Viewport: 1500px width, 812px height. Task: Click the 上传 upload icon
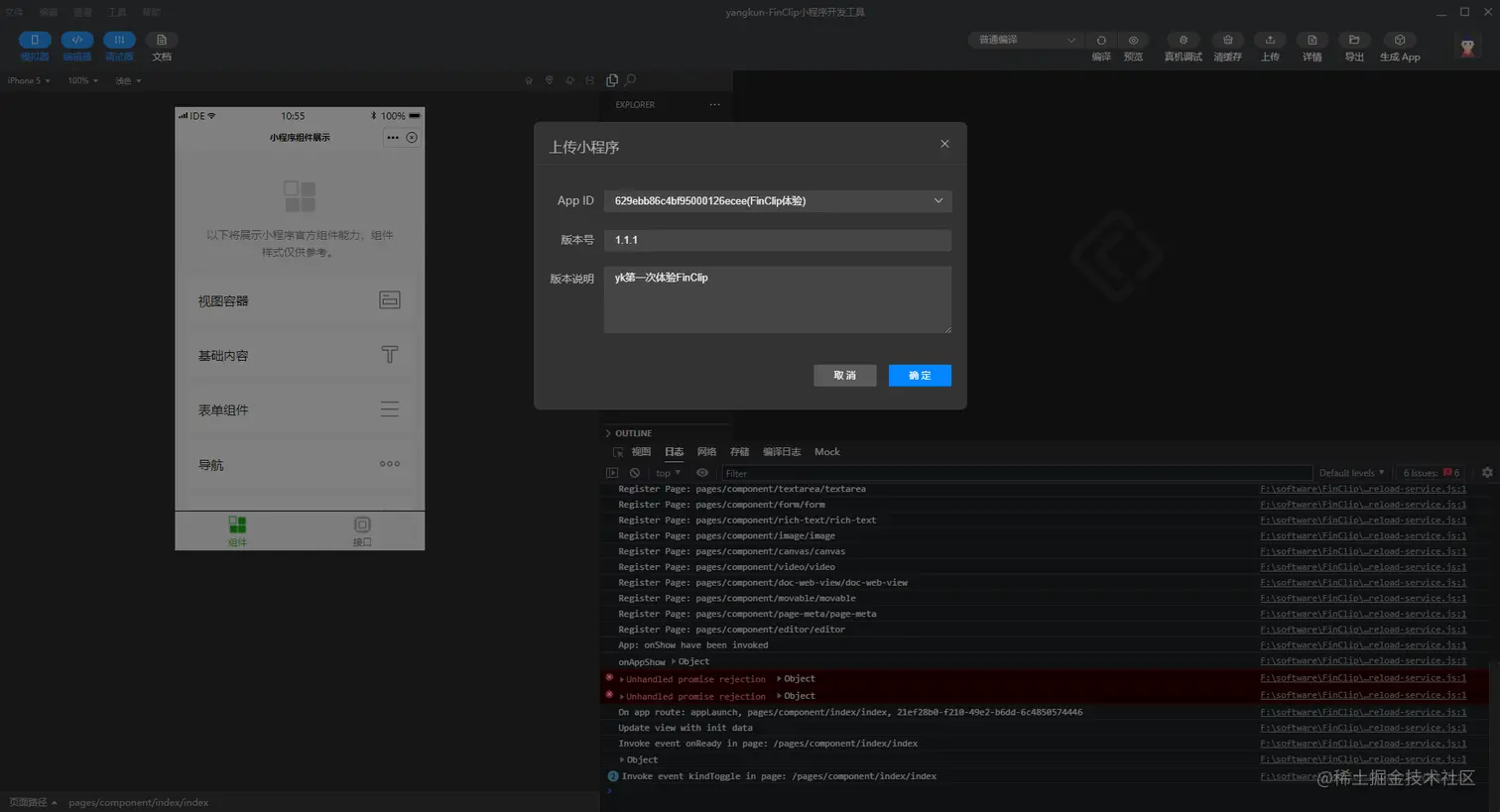[1270, 41]
